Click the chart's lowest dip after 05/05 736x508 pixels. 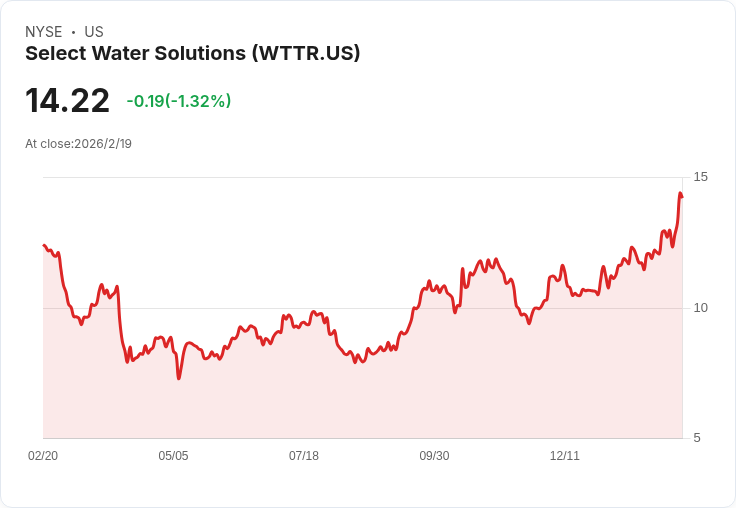[x=179, y=378]
